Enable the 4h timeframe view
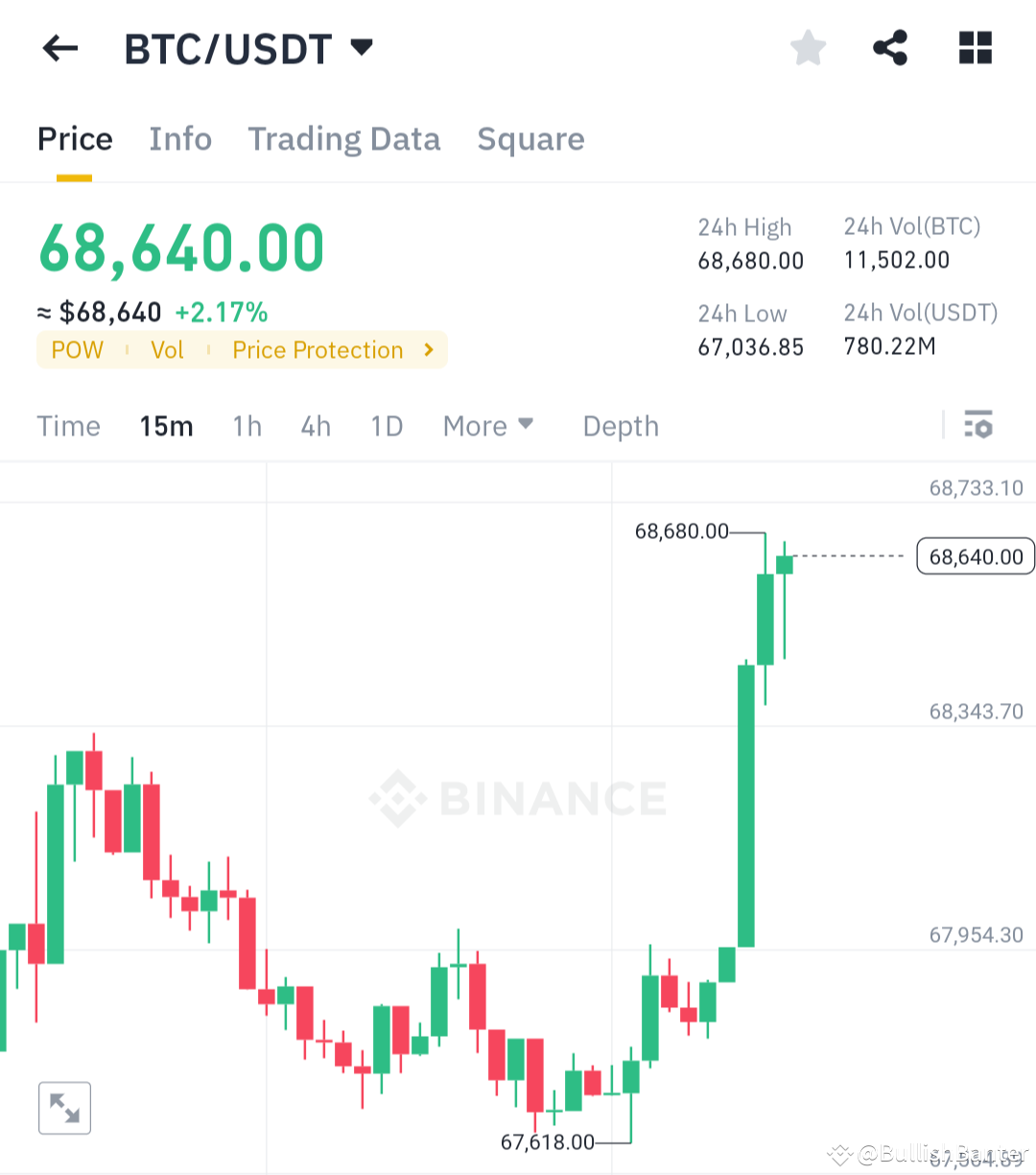 click(315, 425)
